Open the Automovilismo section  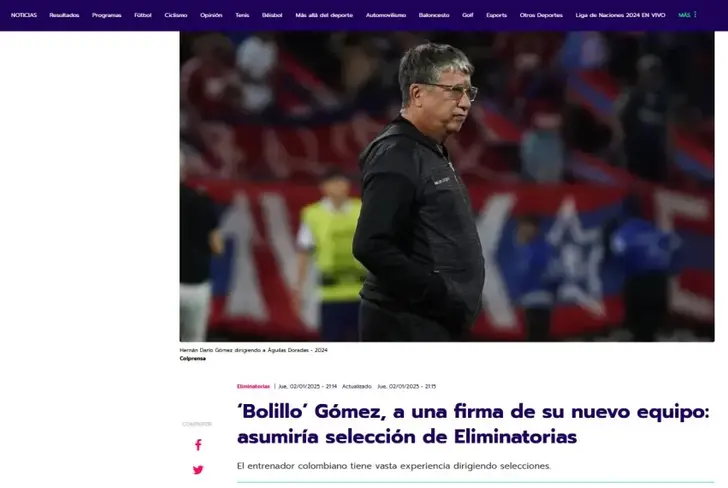pyautogui.click(x=386, y=15)
